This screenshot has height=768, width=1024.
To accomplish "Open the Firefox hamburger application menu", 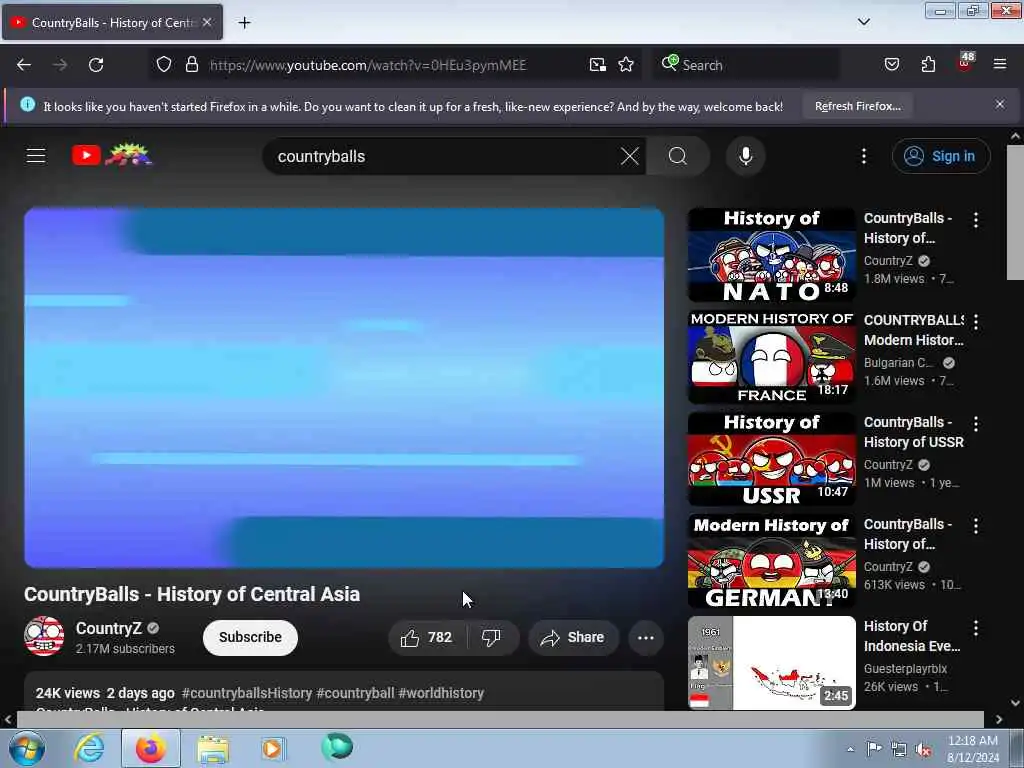I will coord(999,64).
